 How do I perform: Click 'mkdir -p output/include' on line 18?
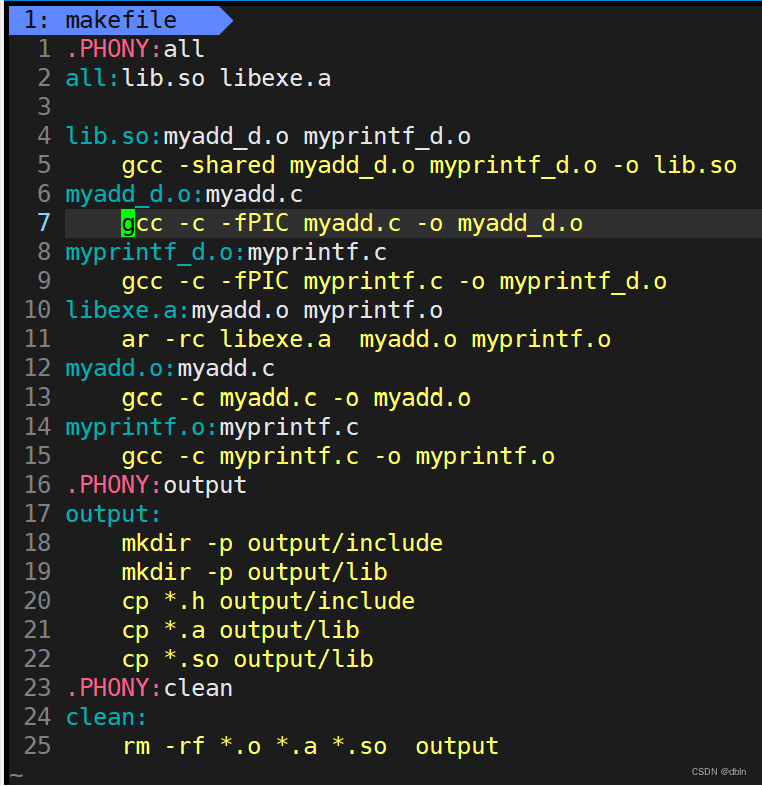pyautogui.click(x=282, y=543)
